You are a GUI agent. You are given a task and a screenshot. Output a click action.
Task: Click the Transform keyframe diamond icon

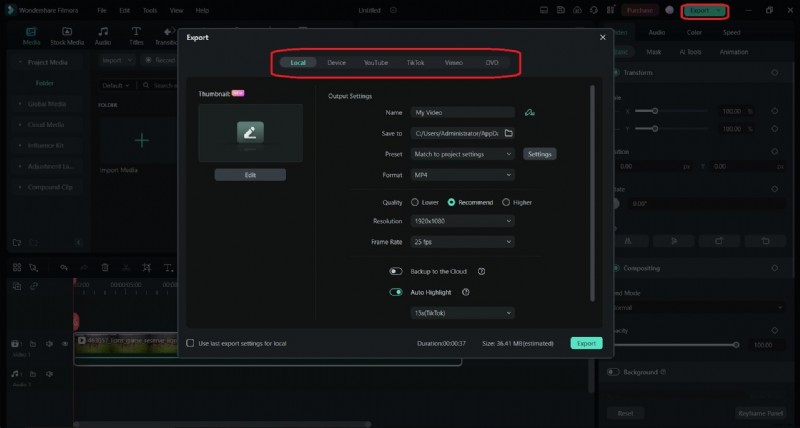(774, 72)
